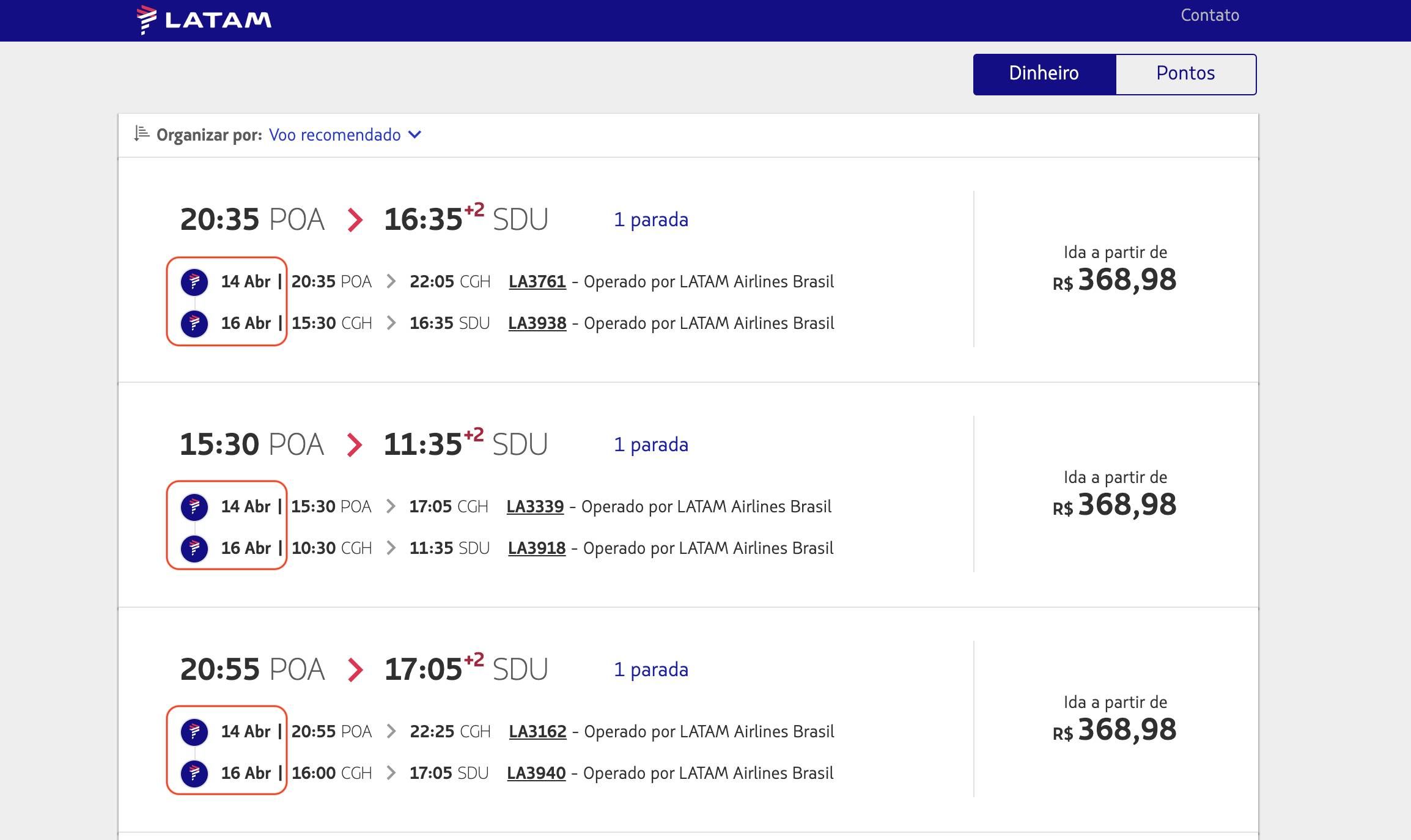Expand the sort chevron next to Voo recomendado
The image size is (1411, 840).
414,134
